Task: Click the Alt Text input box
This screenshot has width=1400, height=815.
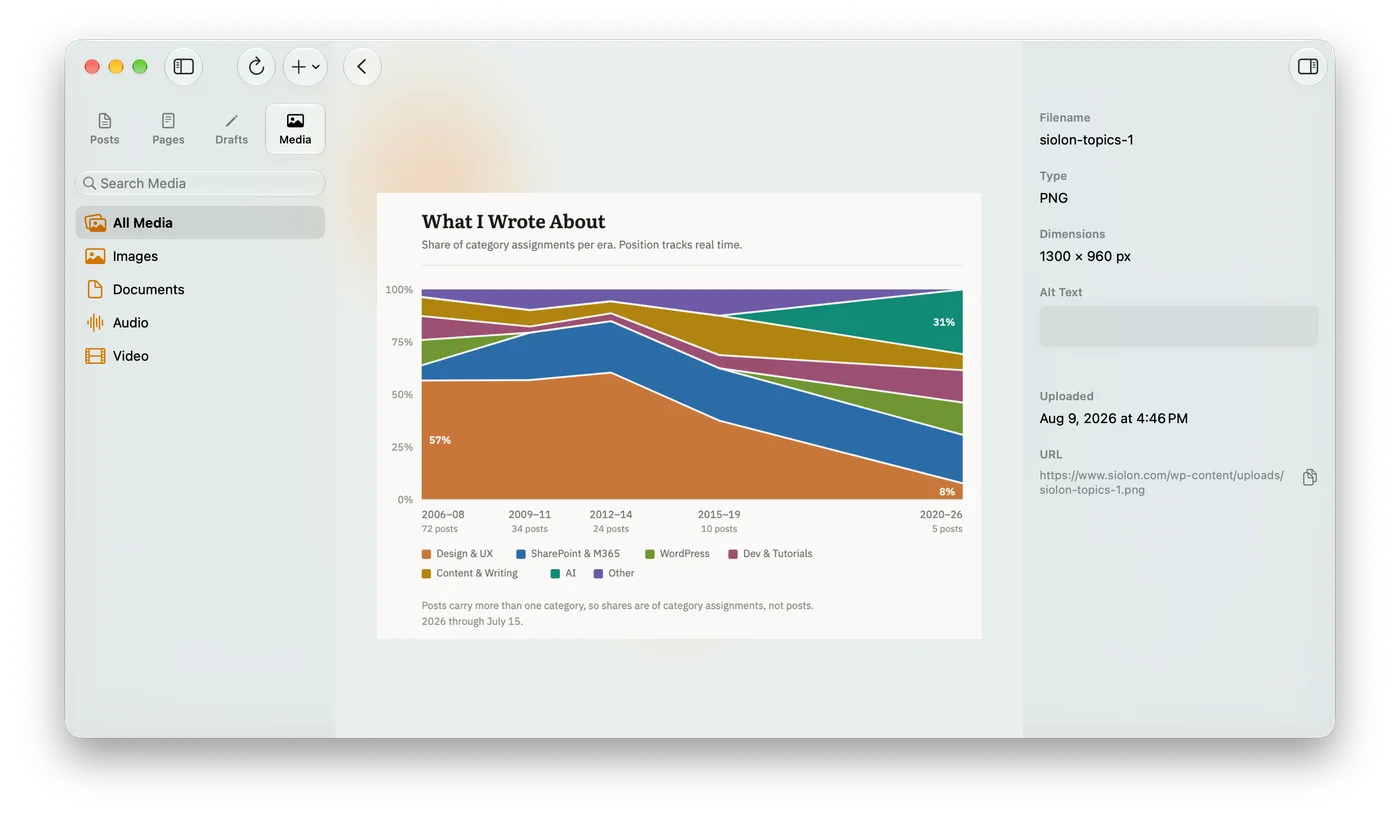Action: (1178, 326)
